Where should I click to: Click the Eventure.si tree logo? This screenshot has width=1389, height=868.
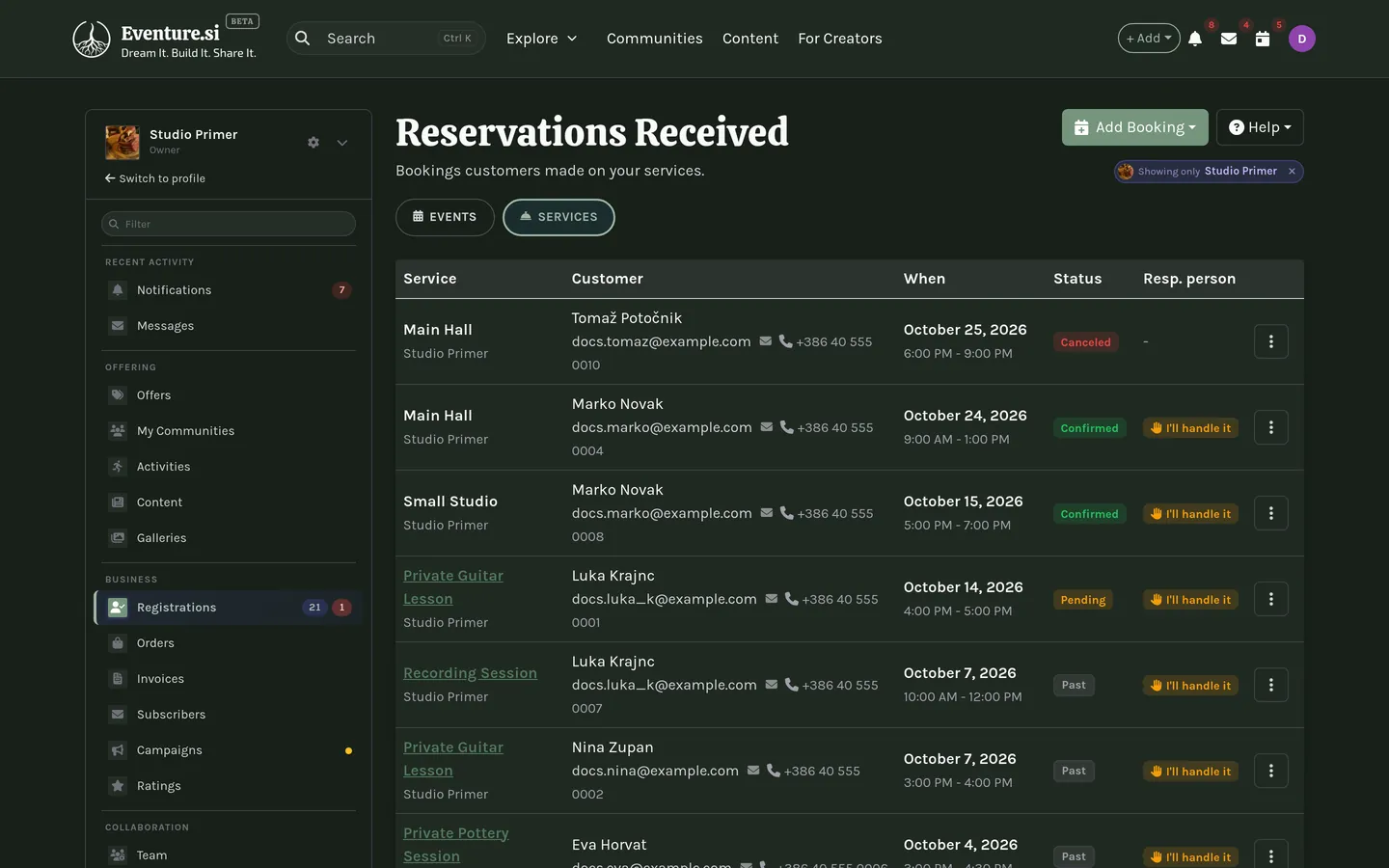coord(92,40)
